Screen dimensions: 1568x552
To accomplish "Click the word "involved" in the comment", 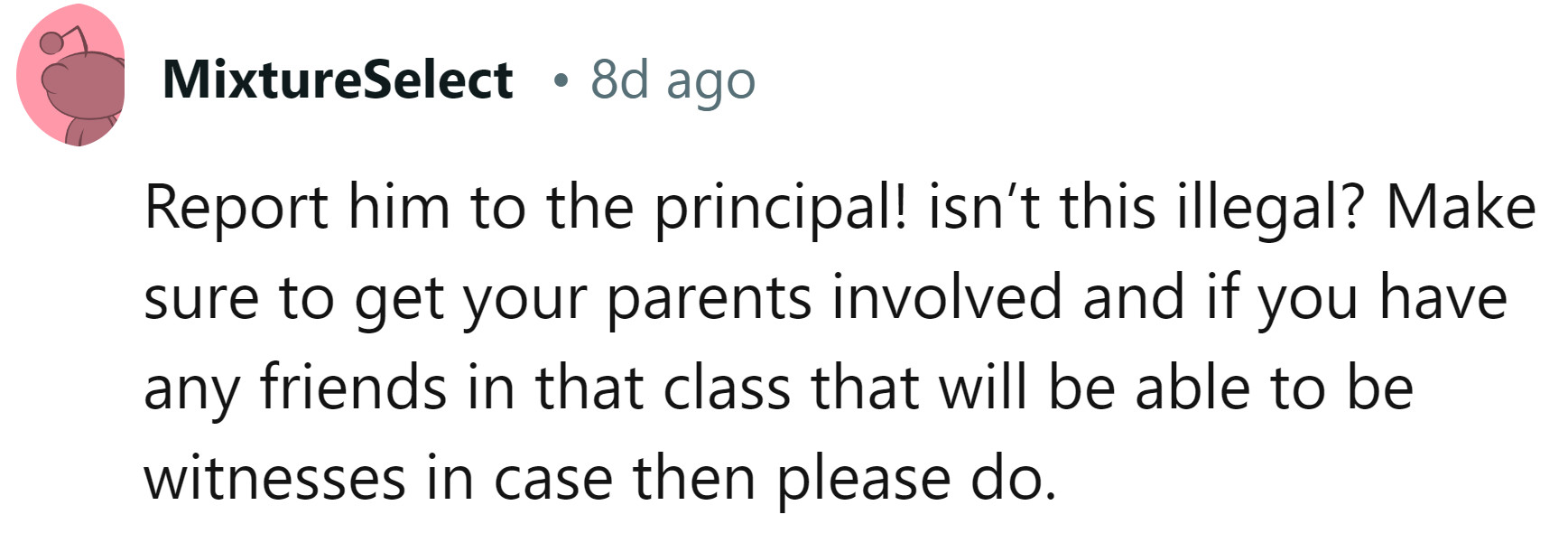I will [946, 298].
